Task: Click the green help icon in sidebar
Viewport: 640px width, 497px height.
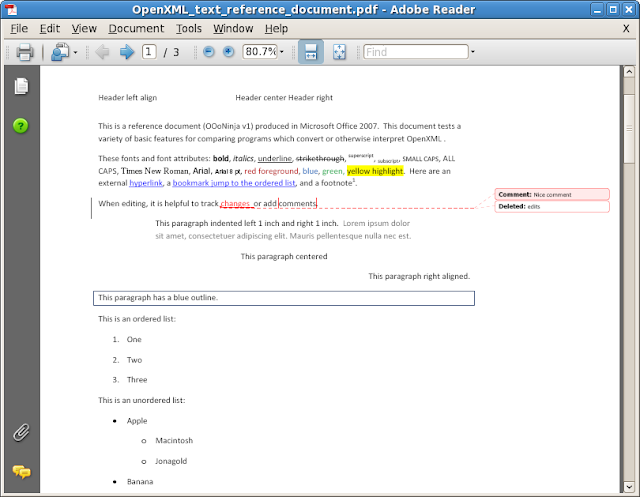Action: point(20,125)
